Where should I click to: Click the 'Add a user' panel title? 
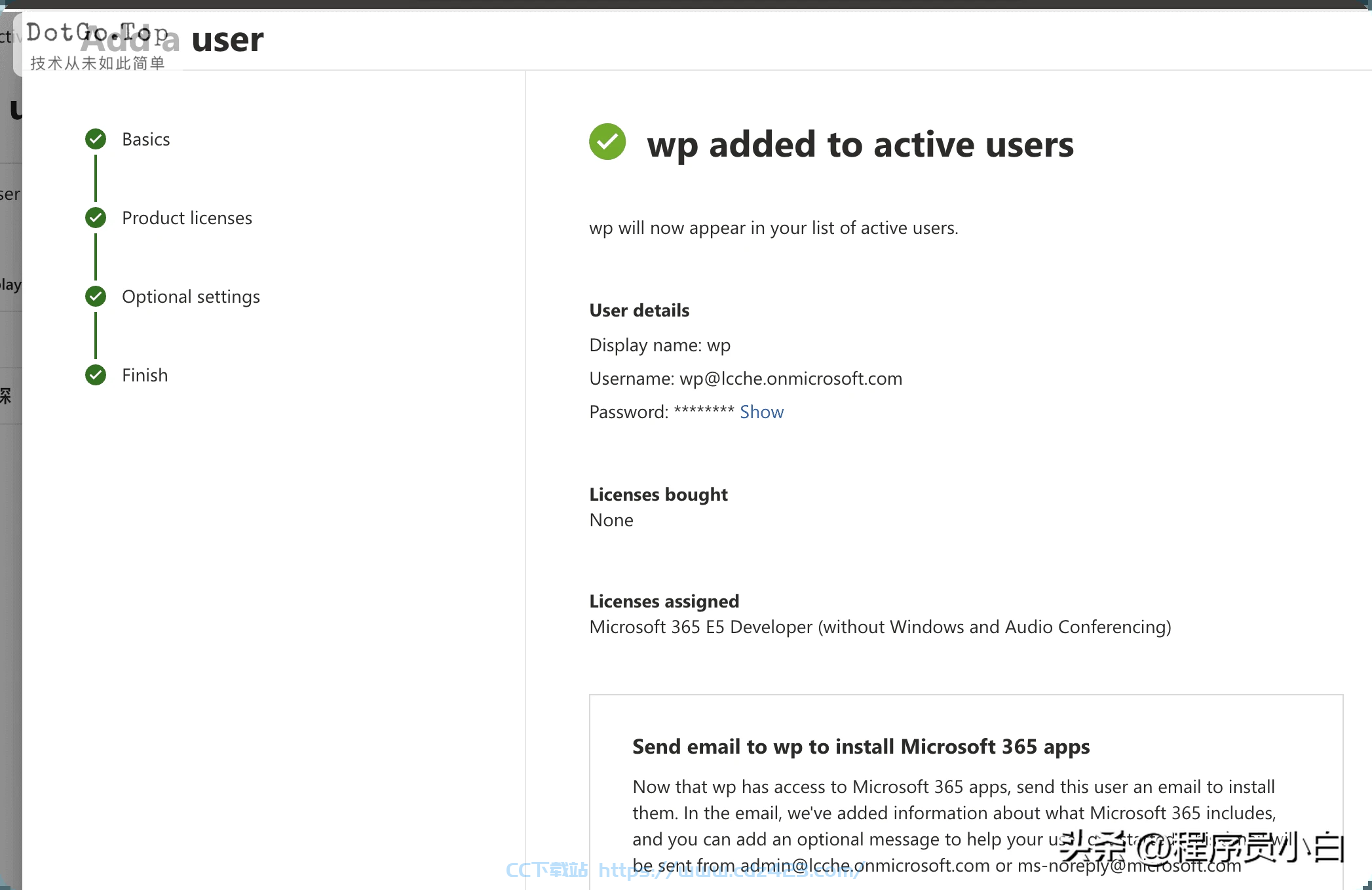(172, 39)
